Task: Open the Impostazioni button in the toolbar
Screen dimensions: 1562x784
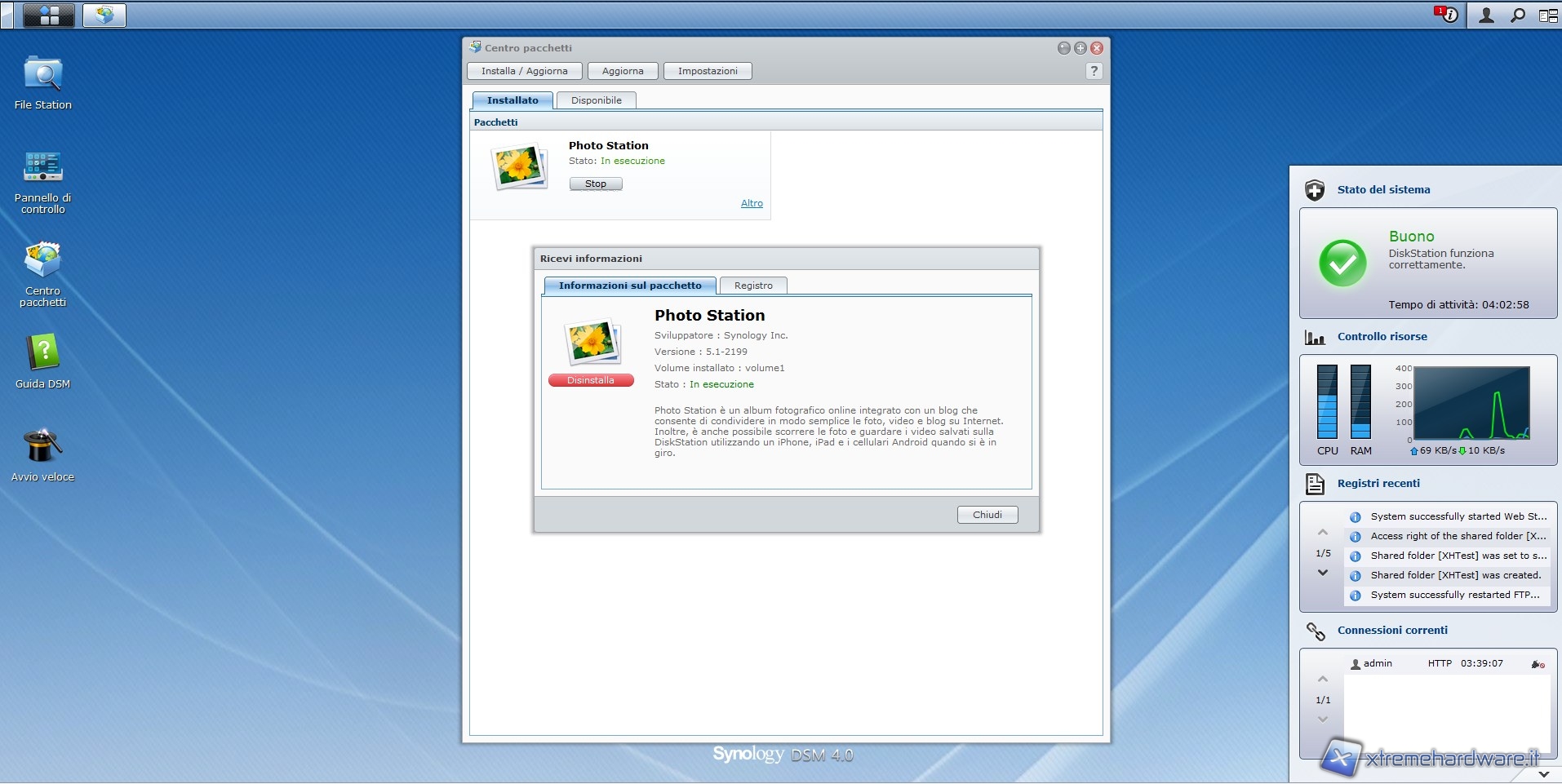Action: (707, 71)
